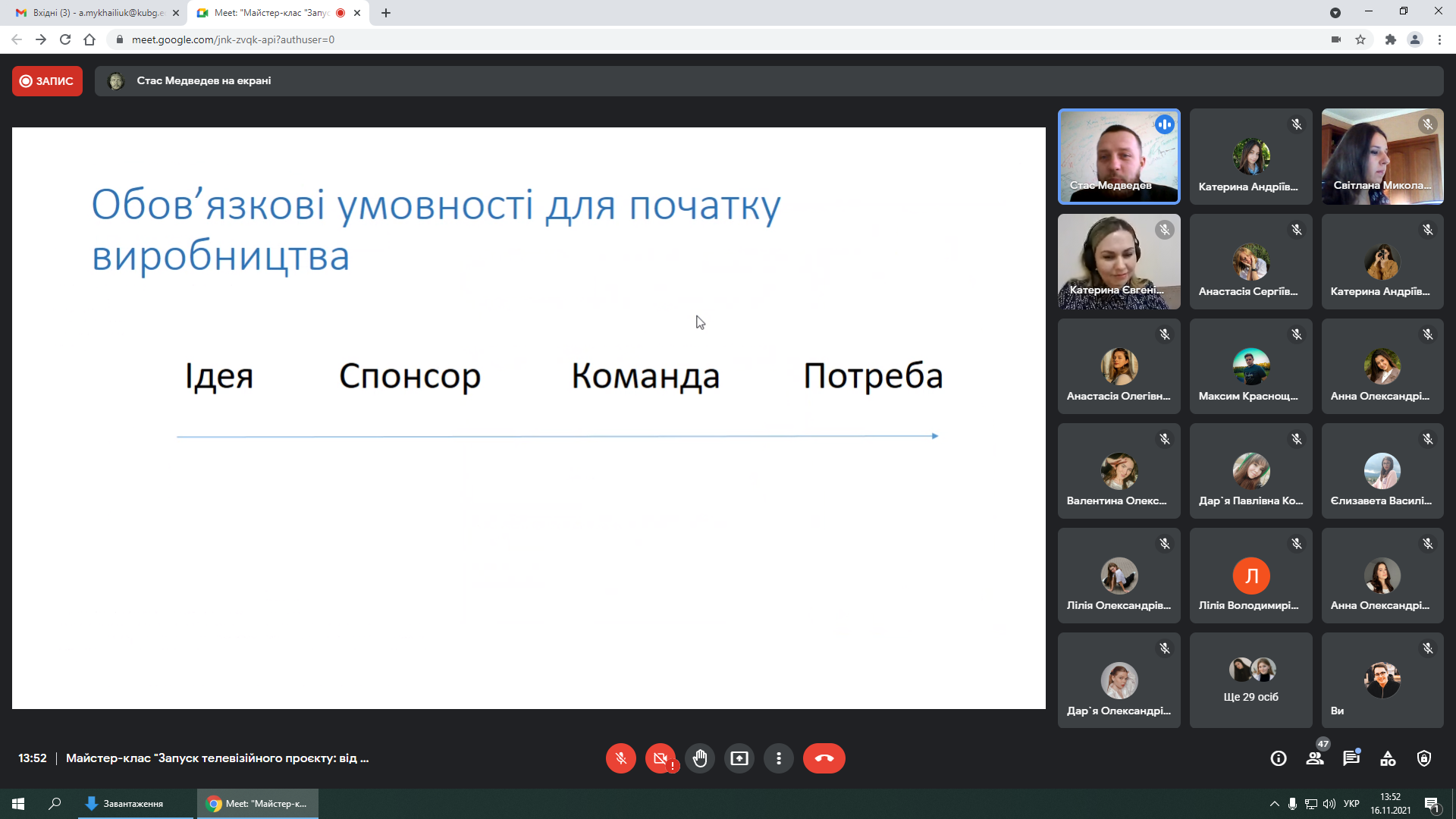Open Завантаження window in taskbar
Viewport: 1456px width, 819px height.
tap(133, 804)
